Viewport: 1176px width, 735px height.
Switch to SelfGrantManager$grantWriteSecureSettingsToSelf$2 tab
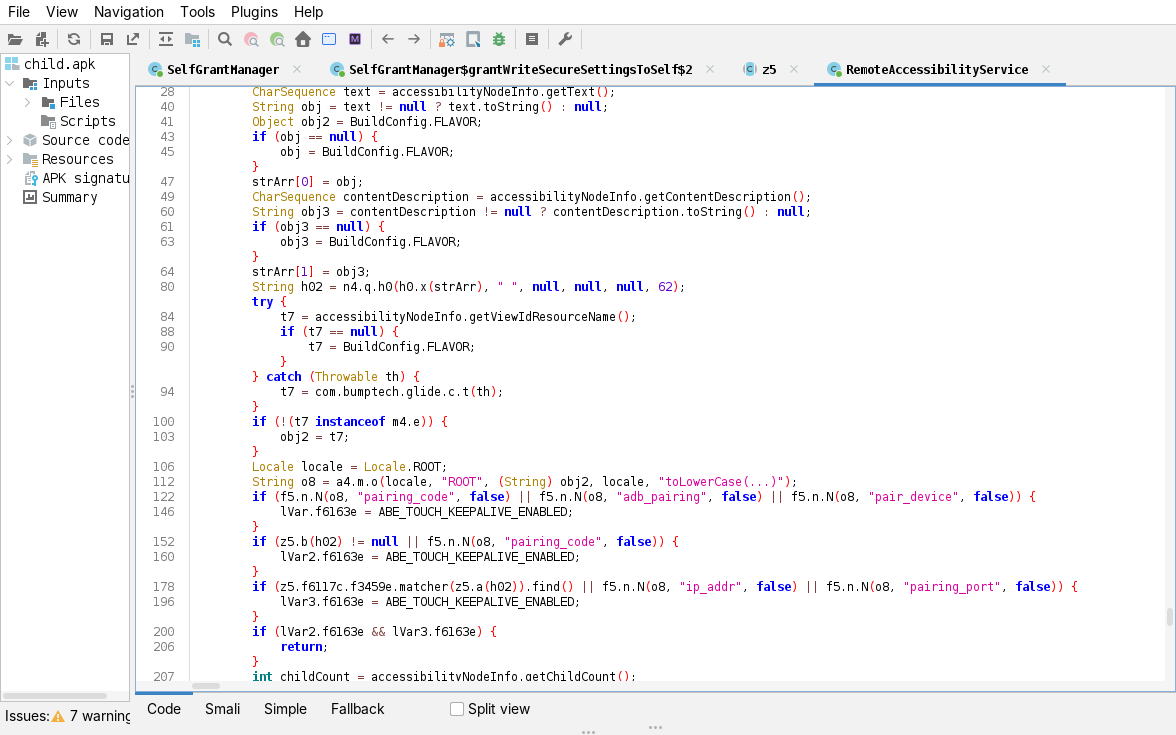point(520,70)
